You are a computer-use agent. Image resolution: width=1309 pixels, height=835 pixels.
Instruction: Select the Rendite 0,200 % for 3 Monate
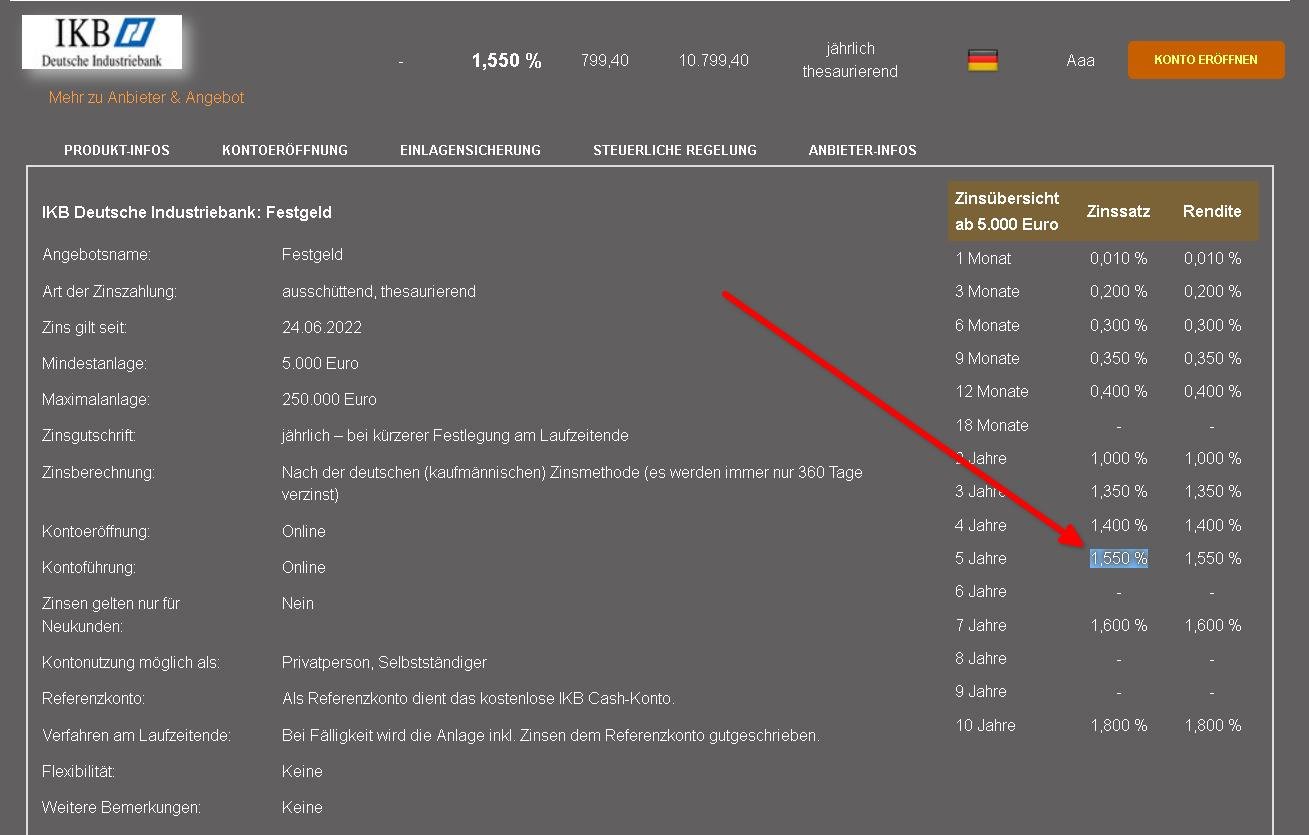[1212, 292]
